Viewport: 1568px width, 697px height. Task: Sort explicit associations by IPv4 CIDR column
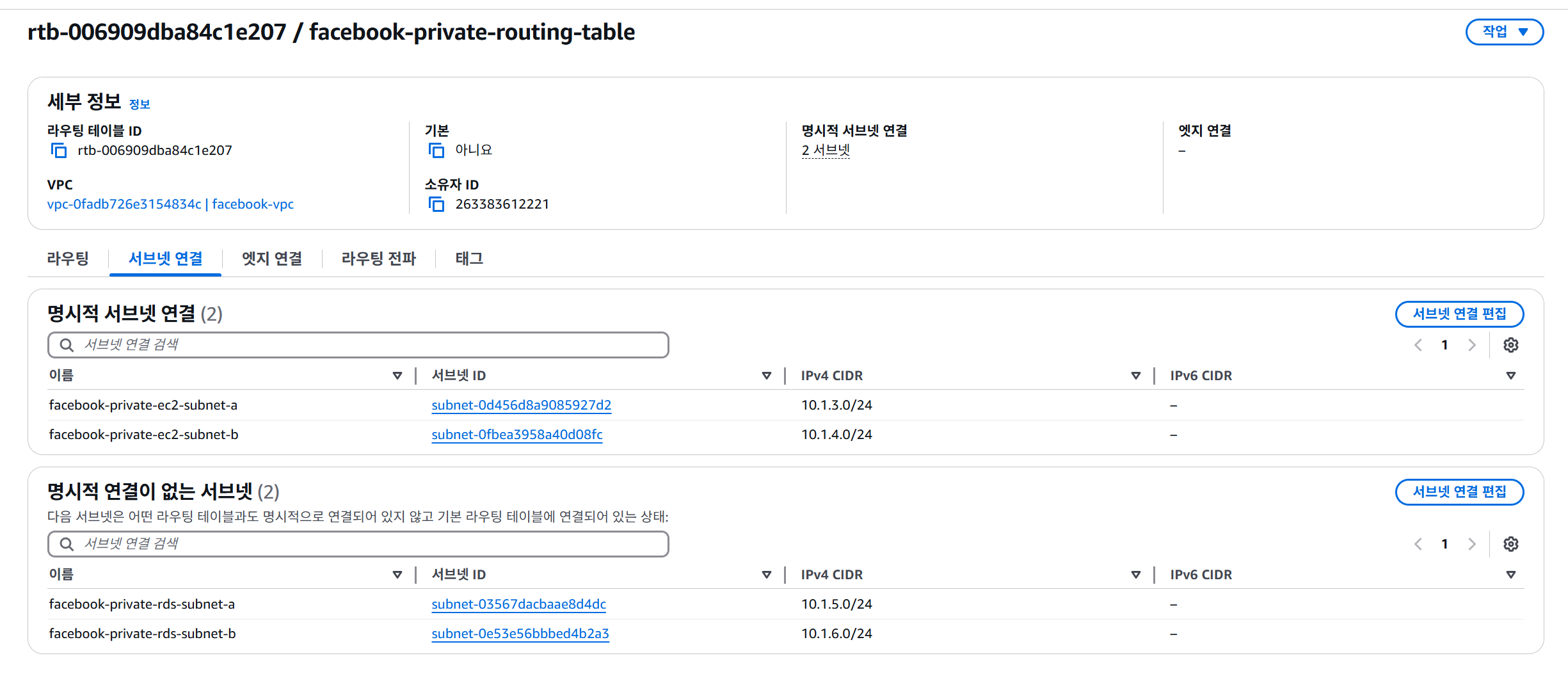tap(1135, 376)
